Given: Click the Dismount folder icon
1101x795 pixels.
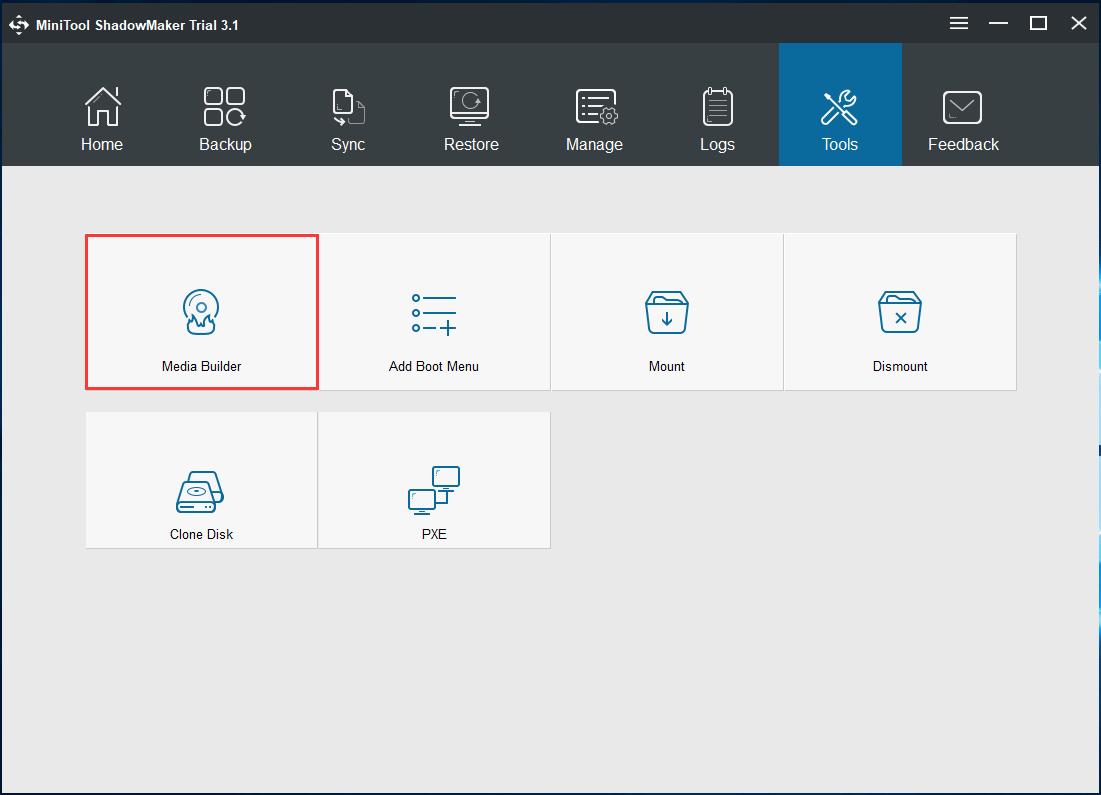Looking at the screenshot, I should click(899, 312).
